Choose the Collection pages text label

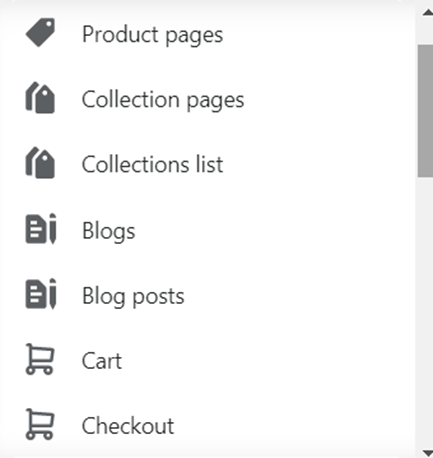pyautogui.click(x=163, y=100)
